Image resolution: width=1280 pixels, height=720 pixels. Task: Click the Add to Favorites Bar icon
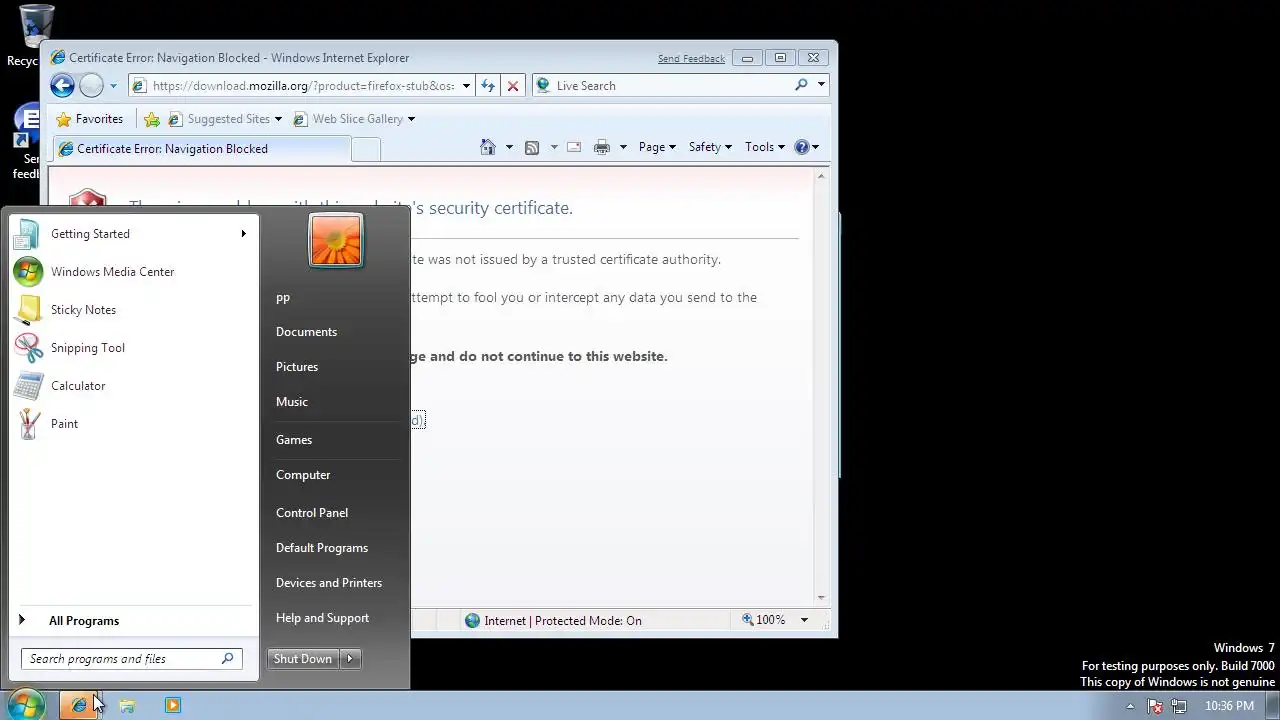click(152, 119)
